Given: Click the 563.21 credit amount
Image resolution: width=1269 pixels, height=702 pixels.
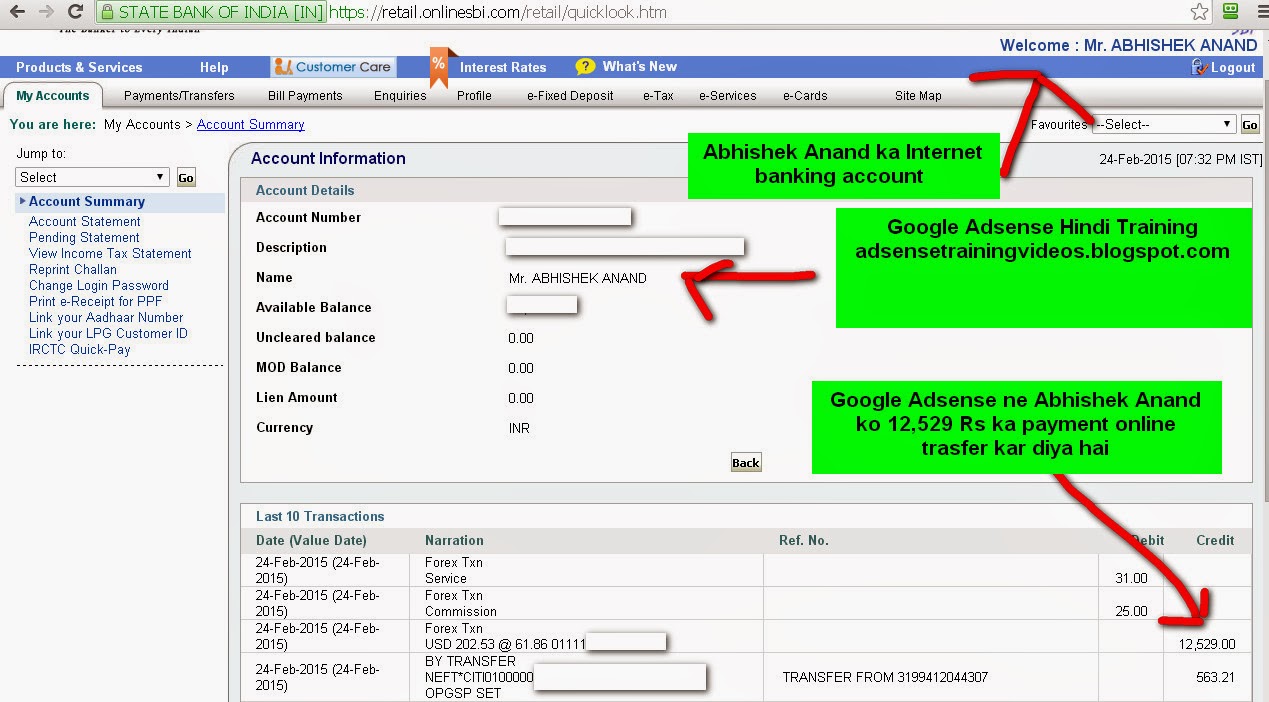Looking at the screenshot, I should point(1215,677).
